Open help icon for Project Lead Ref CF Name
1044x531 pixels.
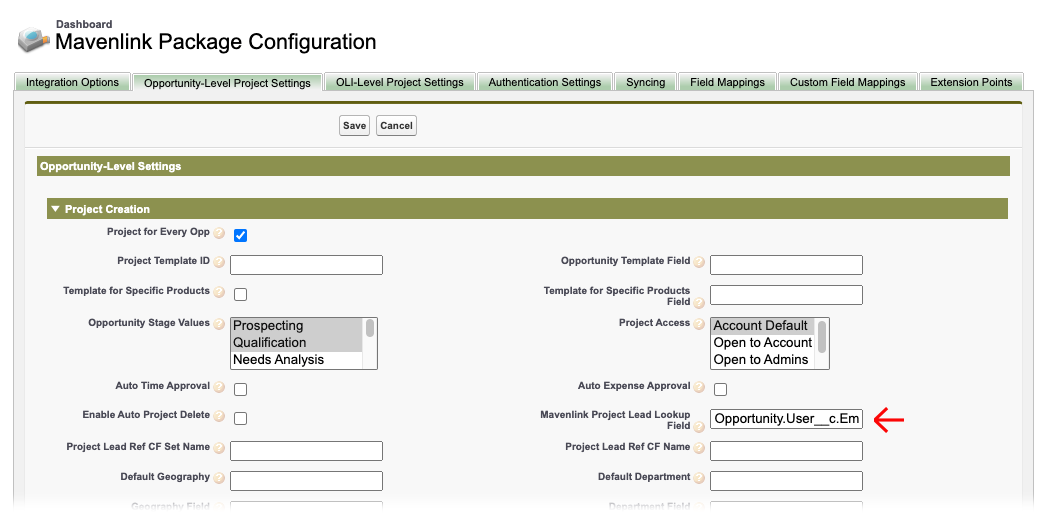click(x=699, y=448)
